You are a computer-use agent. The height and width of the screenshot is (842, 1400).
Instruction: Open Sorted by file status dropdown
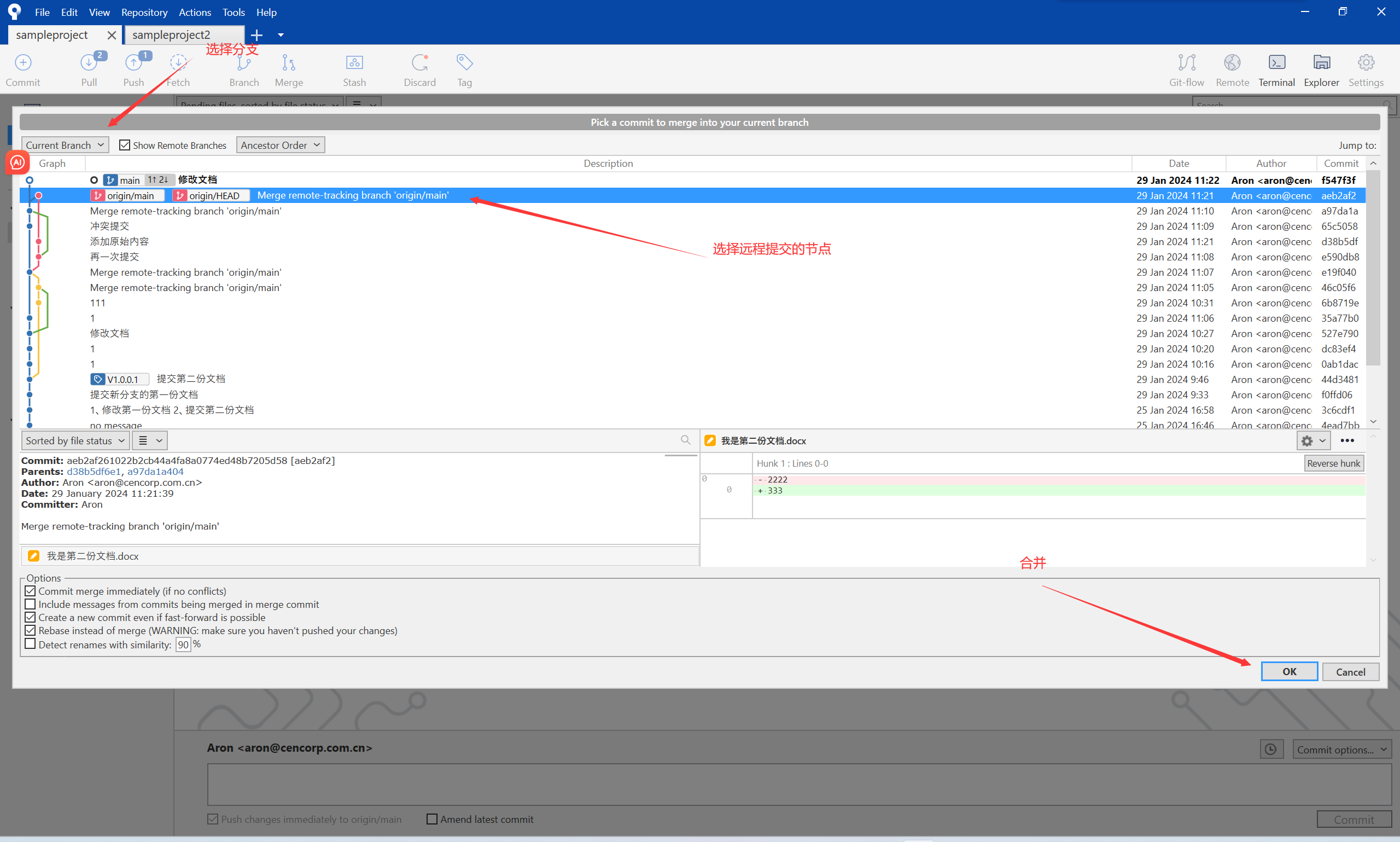[x=75, y=441]
